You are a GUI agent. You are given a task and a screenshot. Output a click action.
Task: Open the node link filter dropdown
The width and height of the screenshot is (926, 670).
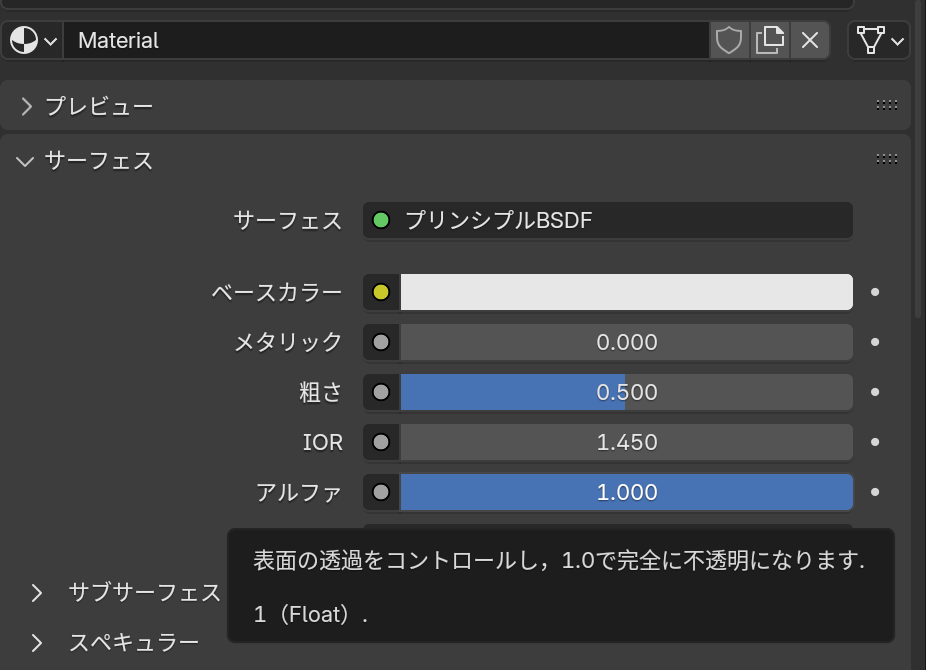pyautogui.click(x=879, y=41)
